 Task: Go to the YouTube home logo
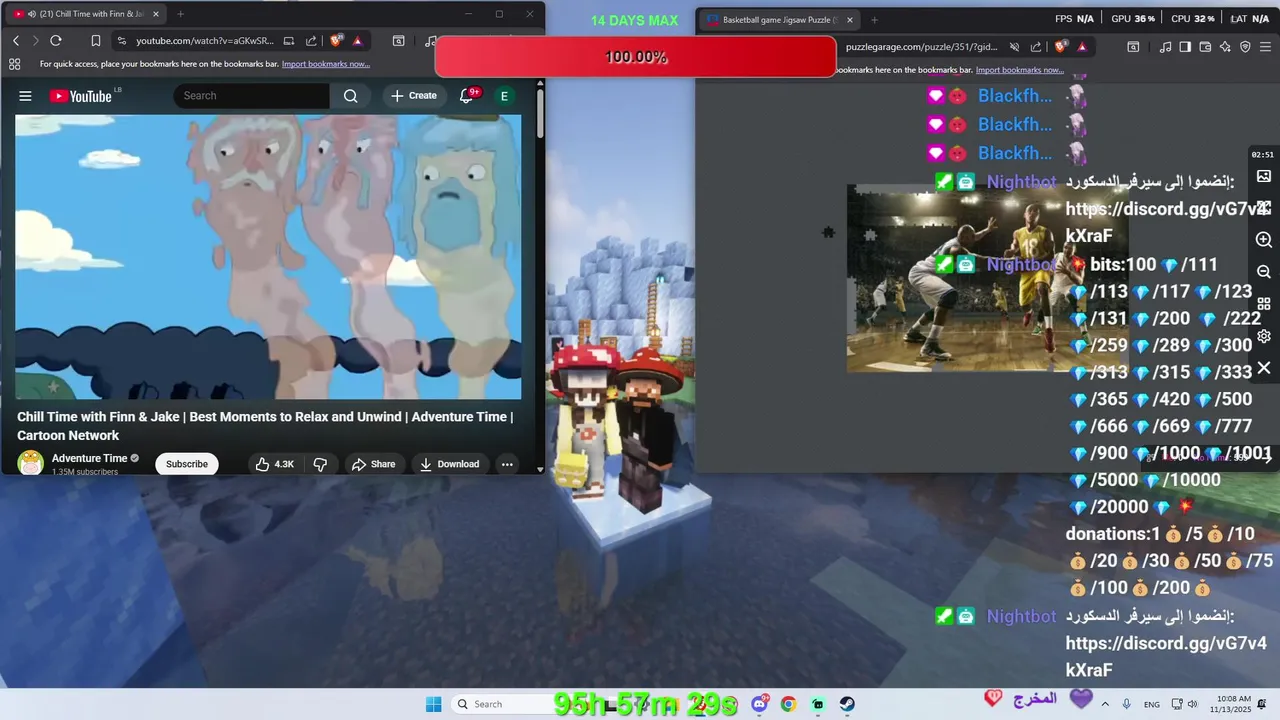coord(81,96)
